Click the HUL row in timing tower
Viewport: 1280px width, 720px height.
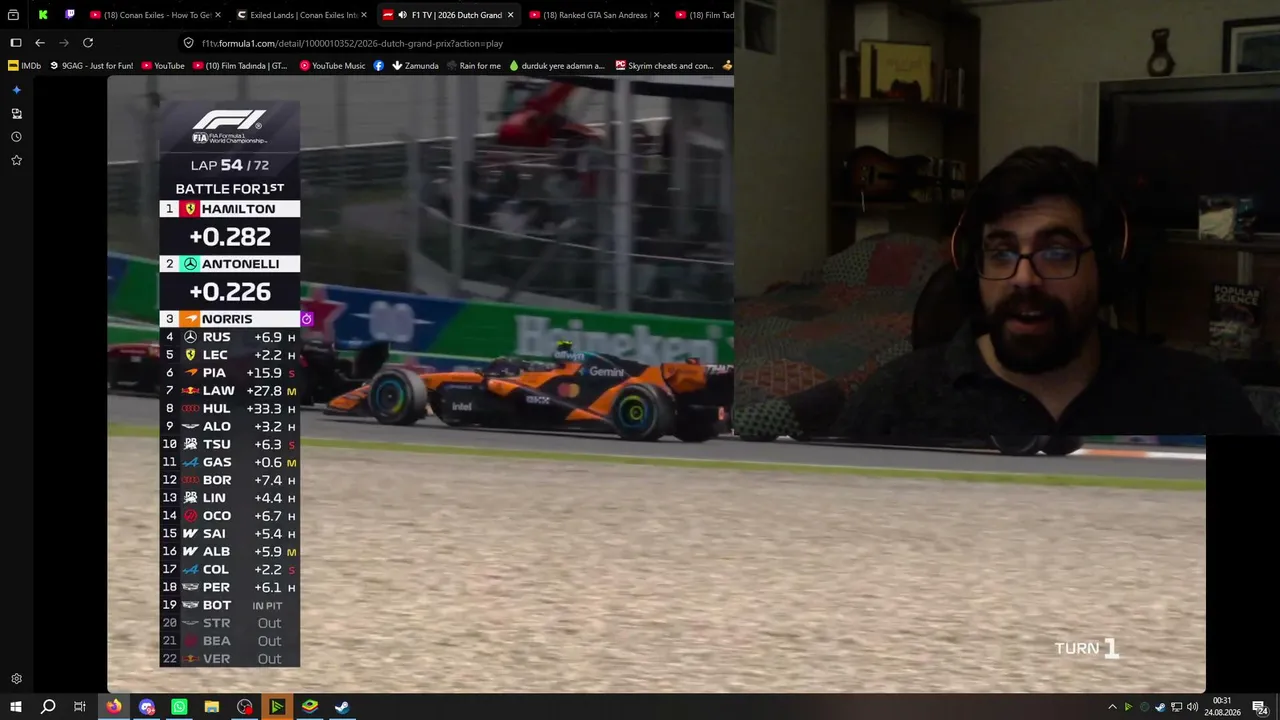[x=230, y=409]
